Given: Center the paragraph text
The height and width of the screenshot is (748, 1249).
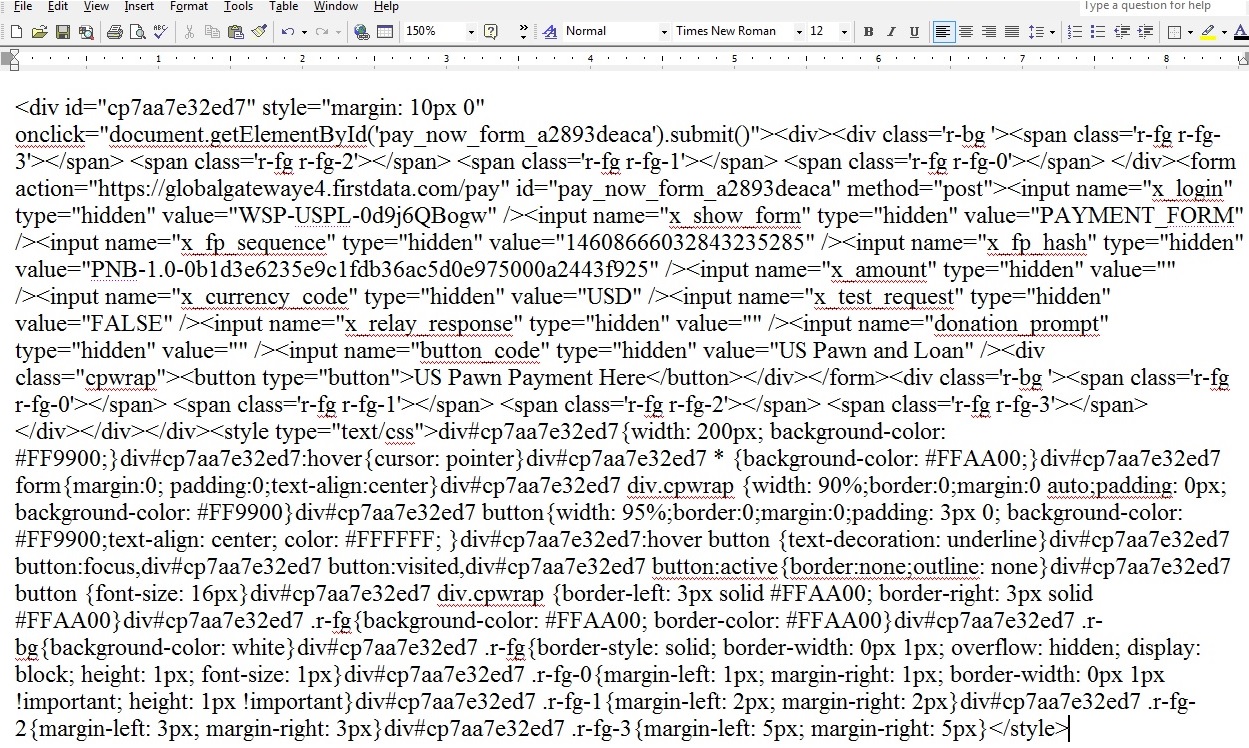Looking at the screenshot, I should tap(966, 32).
